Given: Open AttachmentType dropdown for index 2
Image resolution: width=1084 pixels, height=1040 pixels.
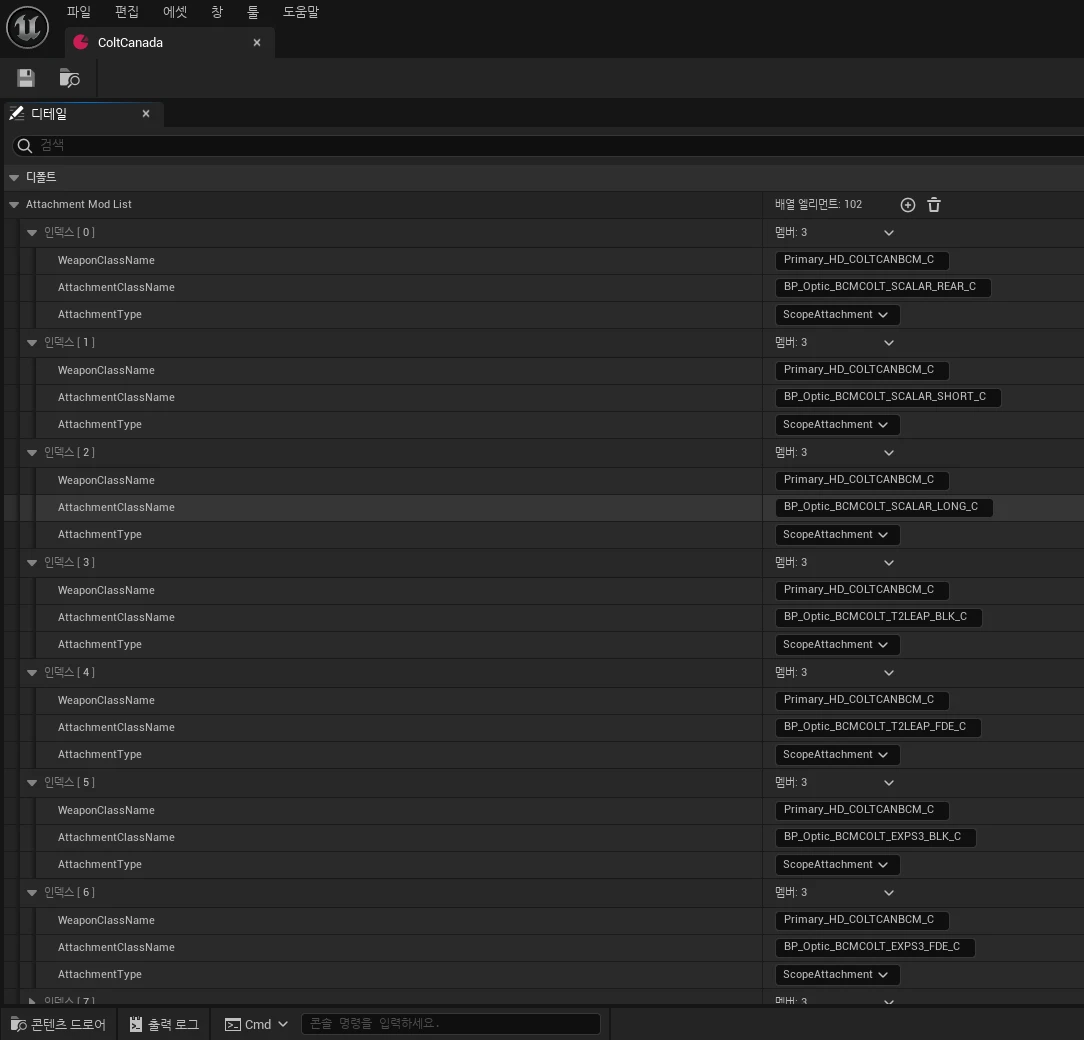Looking at the screenshot, I should coord(836,535).
